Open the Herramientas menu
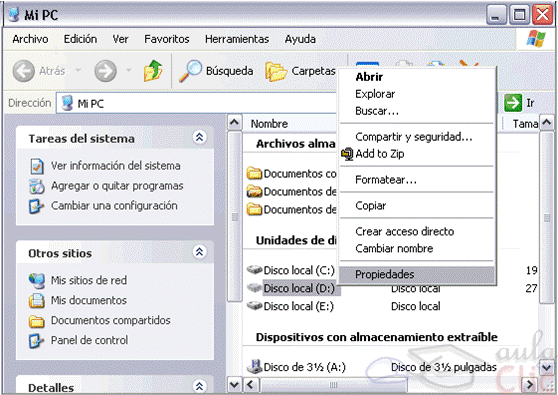Viewport: 558px width, 395px height. (237, 39)
